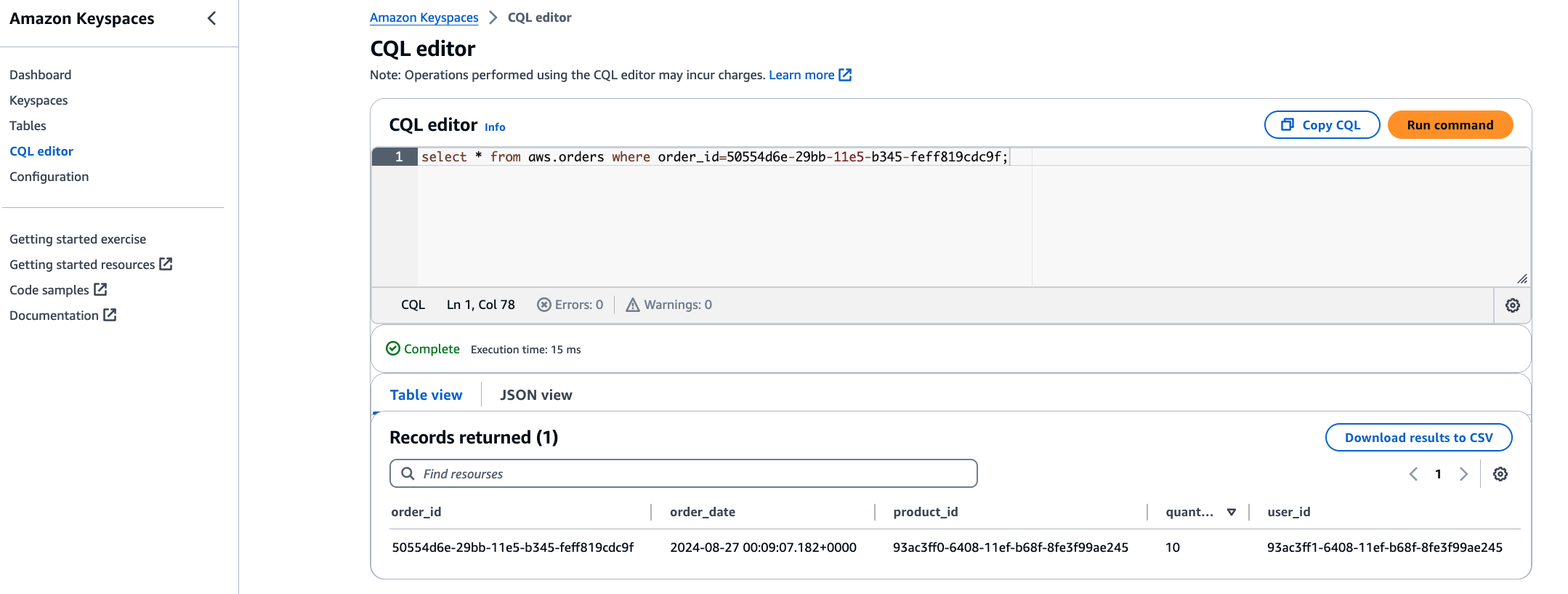Screen dimensions: 1568x594
Task: Click the quantity column sort arrow
Action: [x=1232, y=513]
